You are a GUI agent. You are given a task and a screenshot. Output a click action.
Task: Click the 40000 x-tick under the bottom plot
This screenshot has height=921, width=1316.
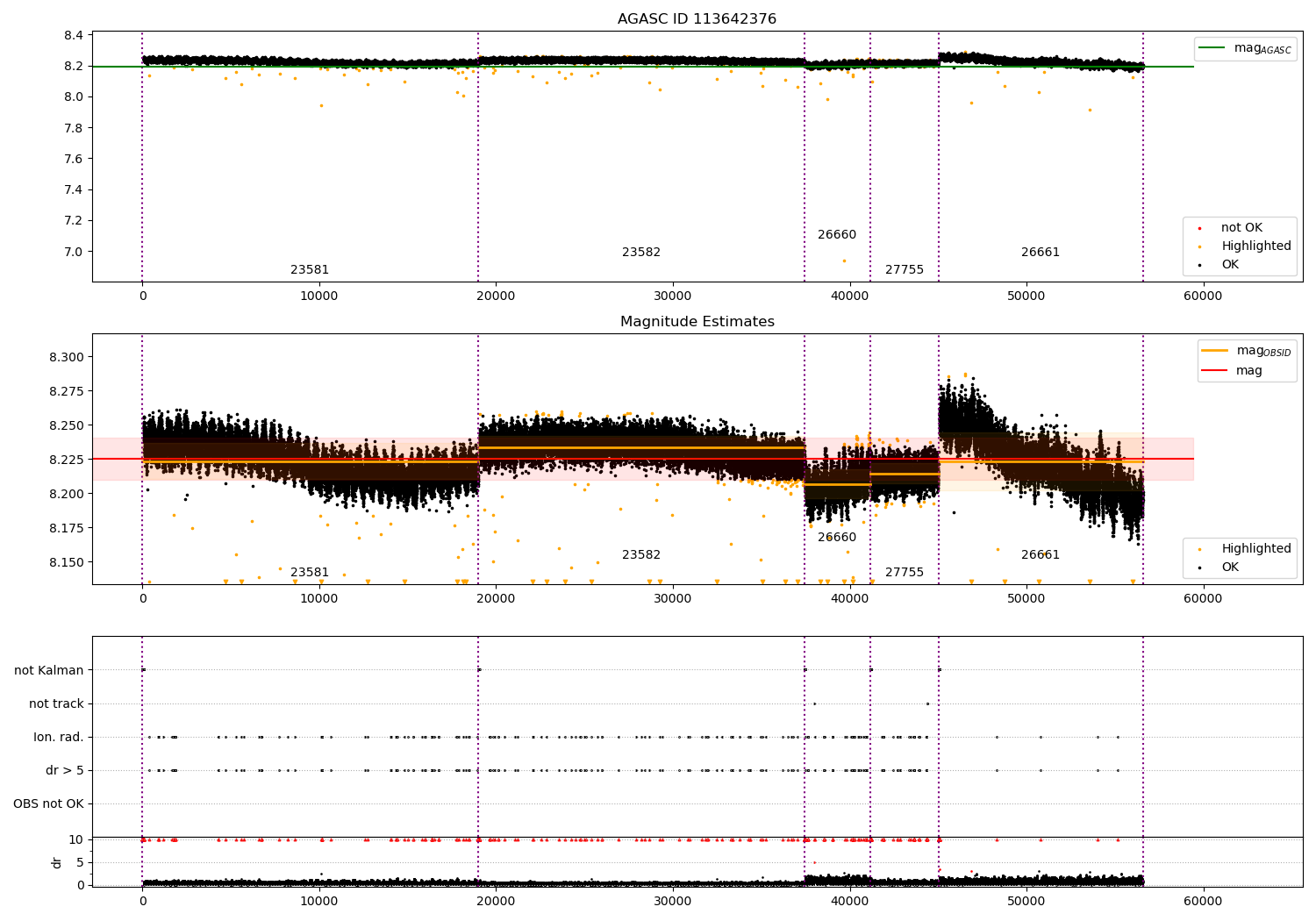pyautogui.click(x=849, y=902)
